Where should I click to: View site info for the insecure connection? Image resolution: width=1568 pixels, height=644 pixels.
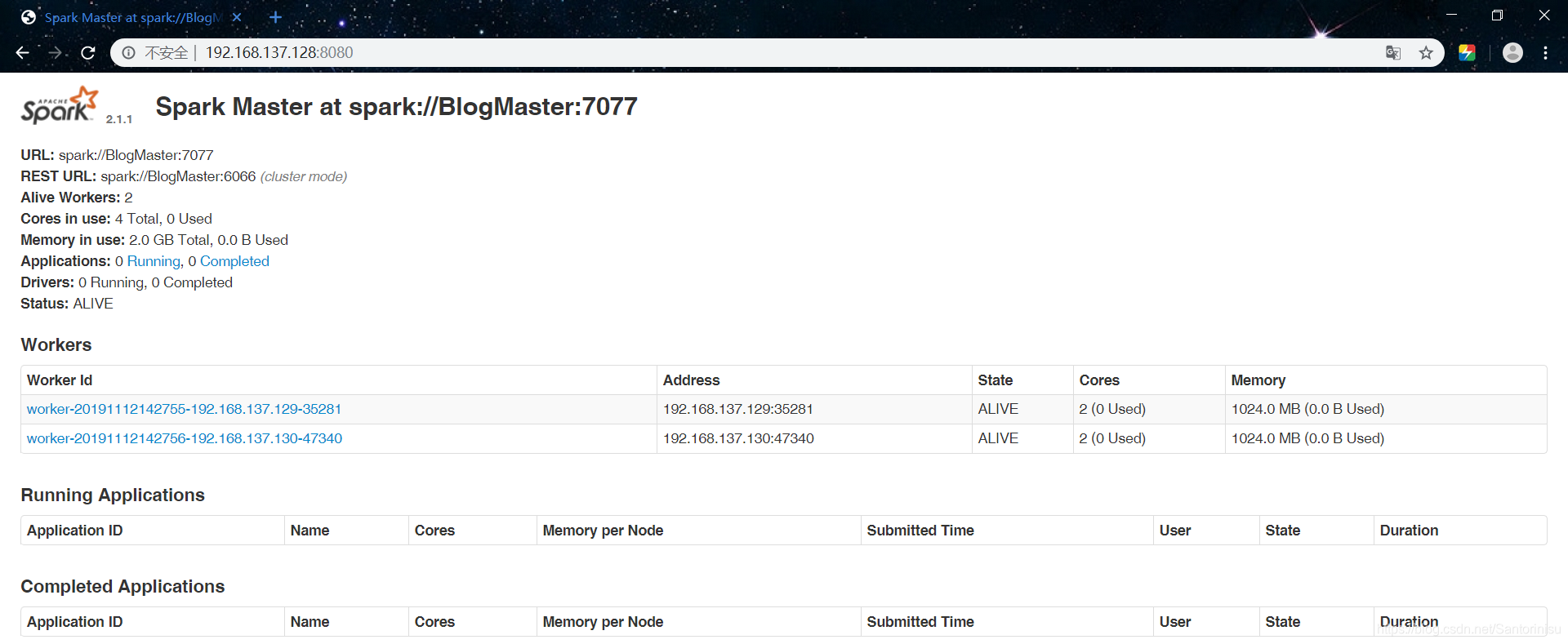128,53
